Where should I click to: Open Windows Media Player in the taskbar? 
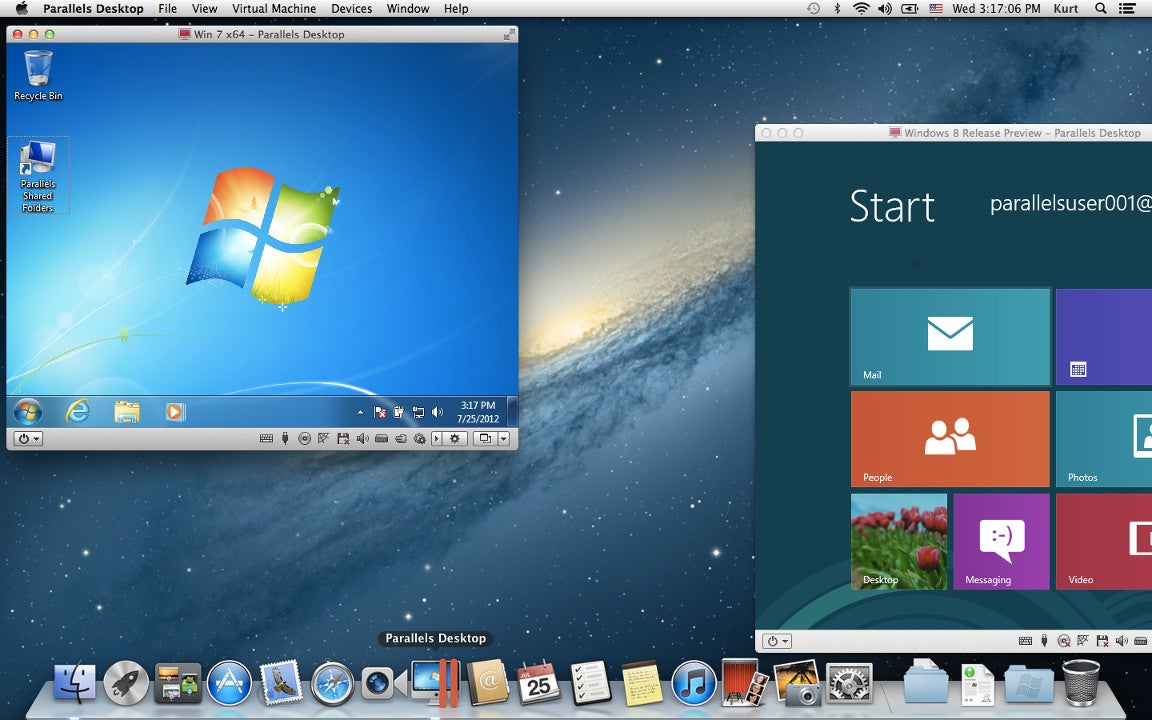175,411
